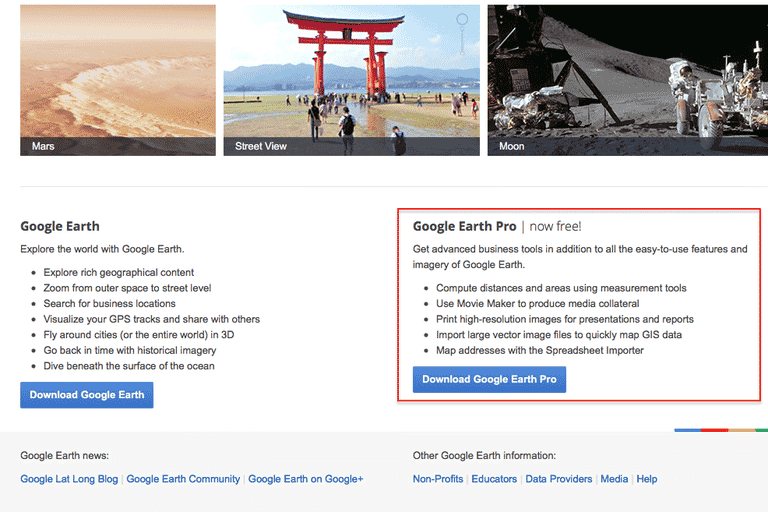Click the Spreadsheet Importer bullet item
The height and width of the screenshot is (512, 768).
[x=540, y=351]
